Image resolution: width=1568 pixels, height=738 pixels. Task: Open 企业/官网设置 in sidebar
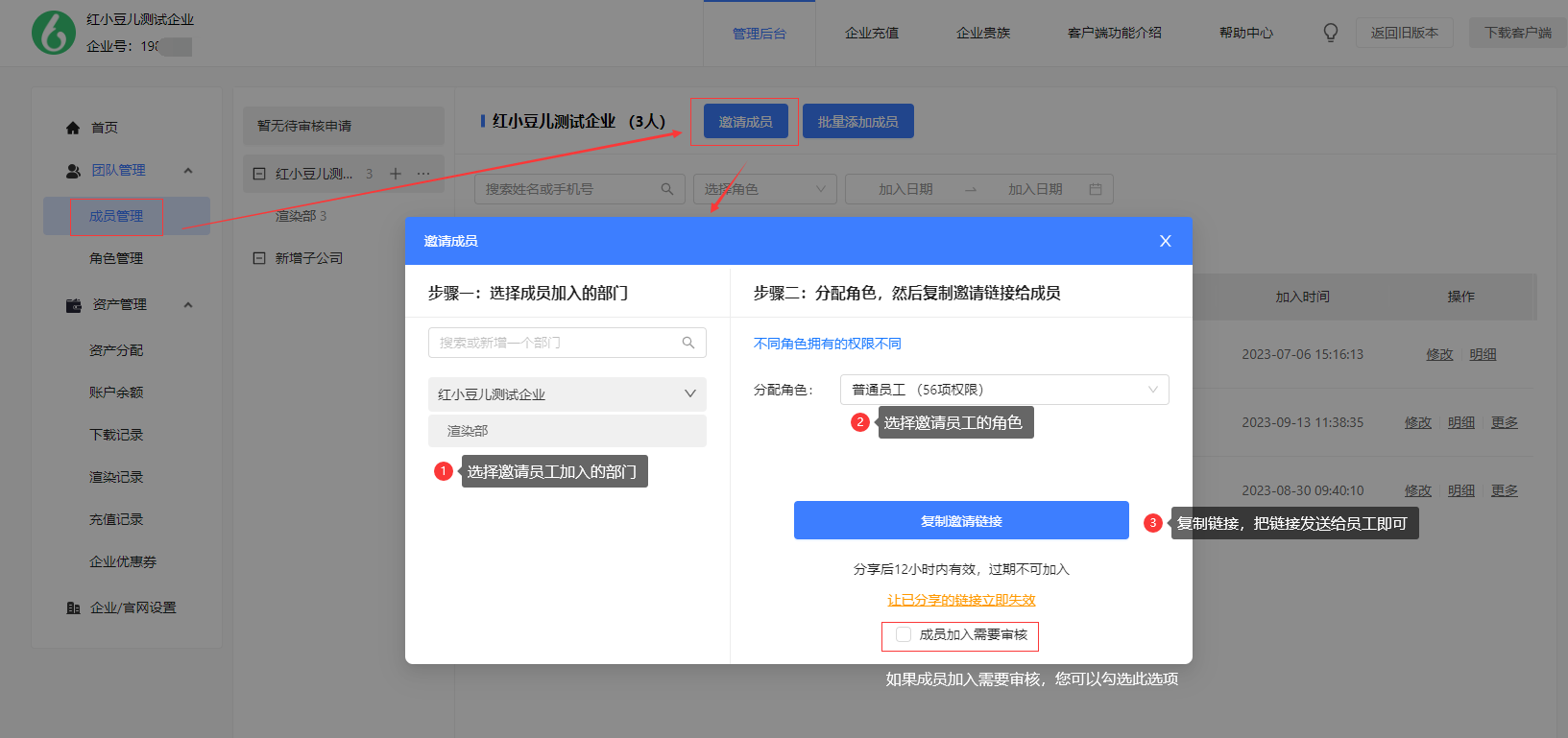133,607
